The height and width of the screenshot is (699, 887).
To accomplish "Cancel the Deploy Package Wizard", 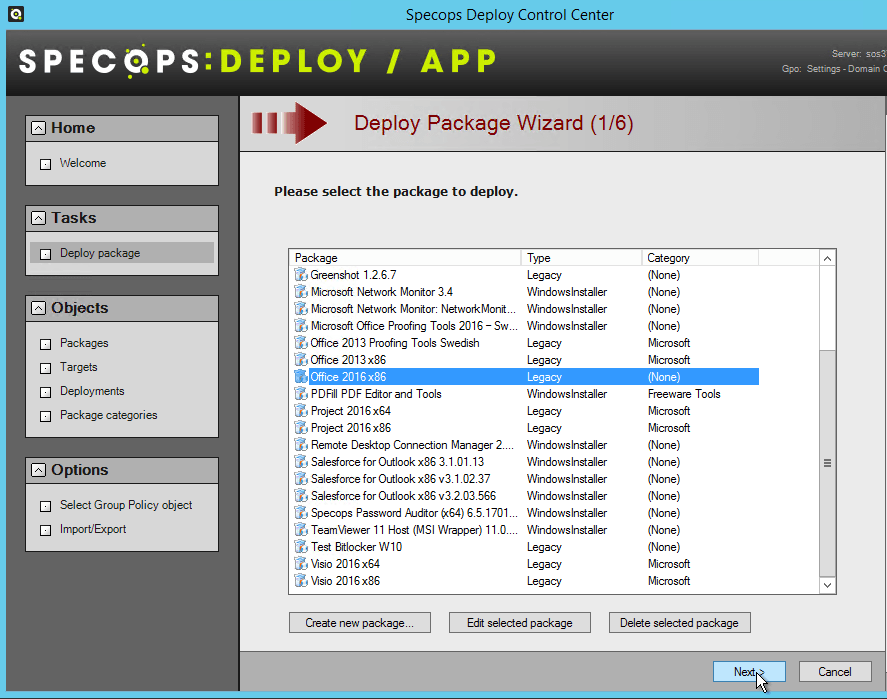I will pyautogui.click(x=835, y=671).
